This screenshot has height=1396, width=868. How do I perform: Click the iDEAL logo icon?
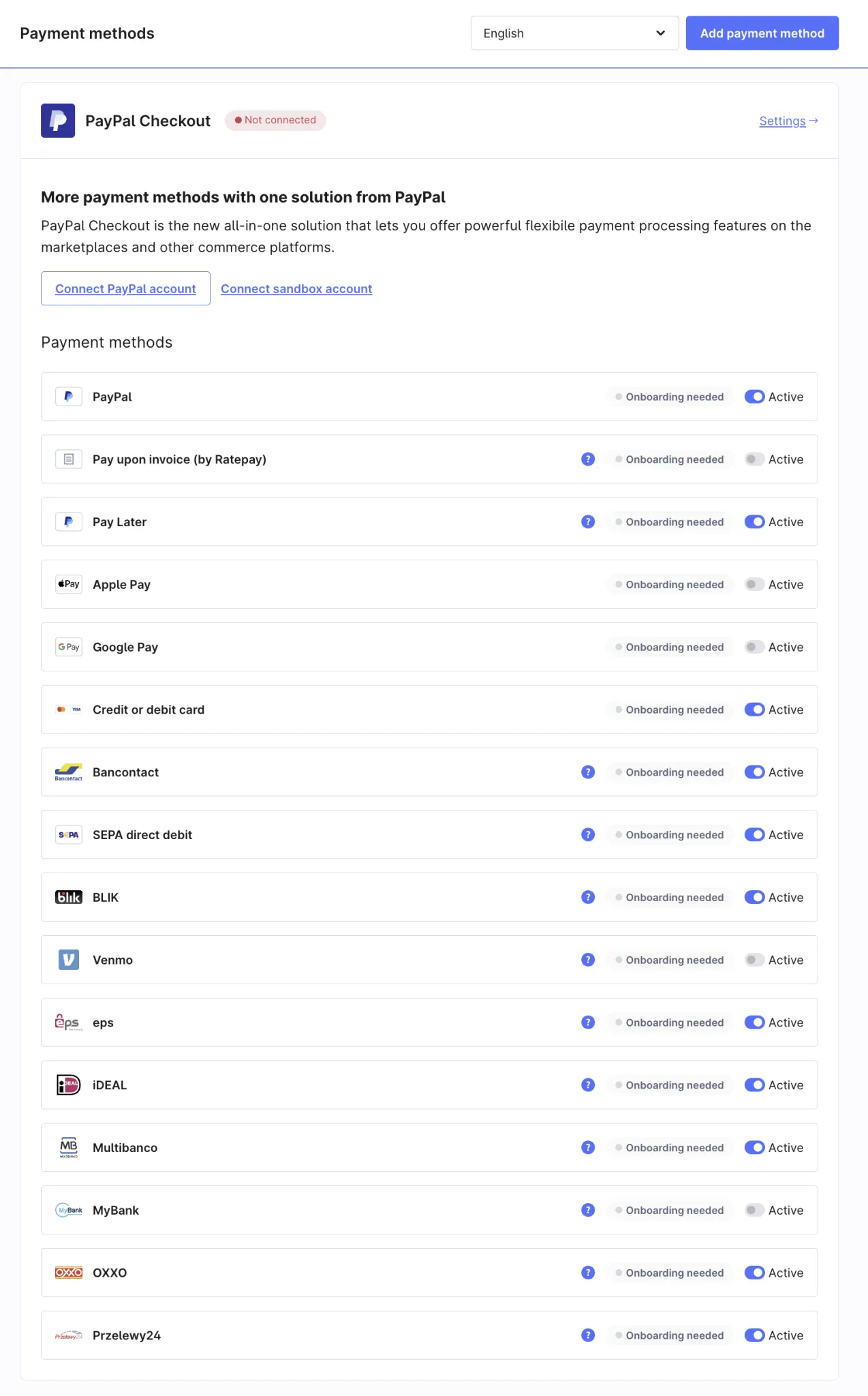(x=69, y=1084)
